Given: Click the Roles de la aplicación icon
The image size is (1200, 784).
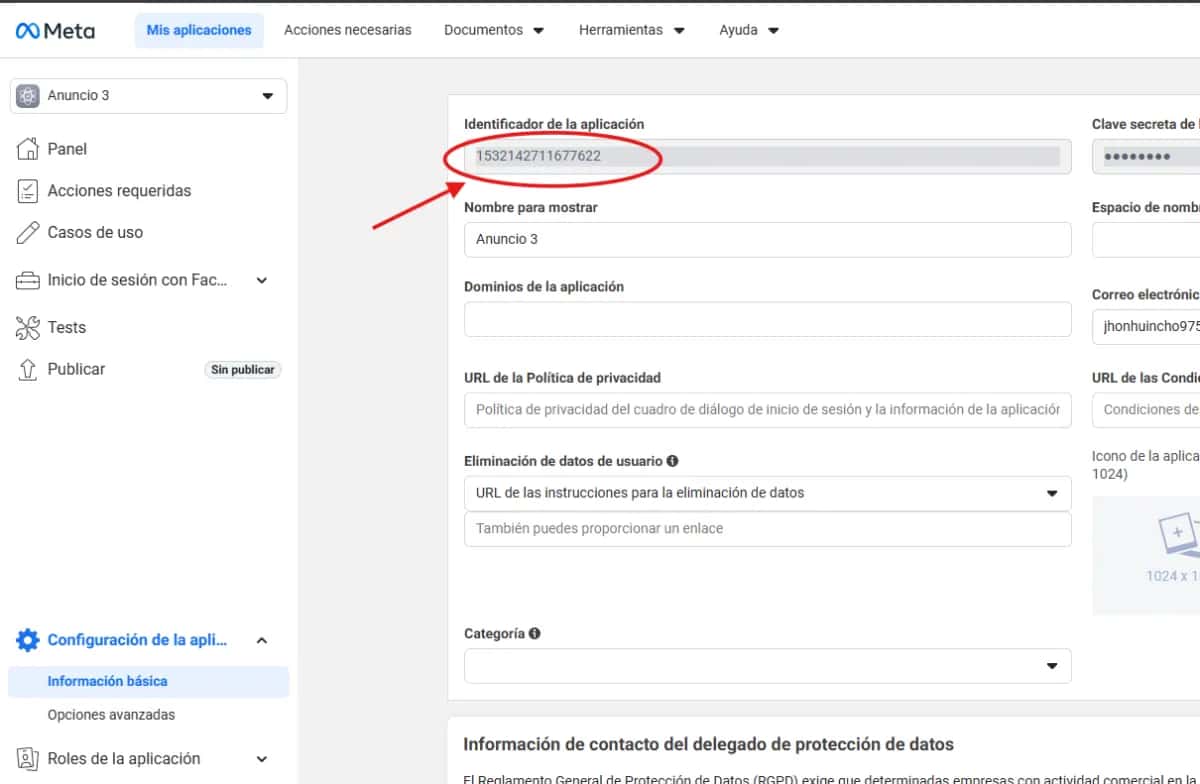Looking at the screenshot, I should click(28, 759).
